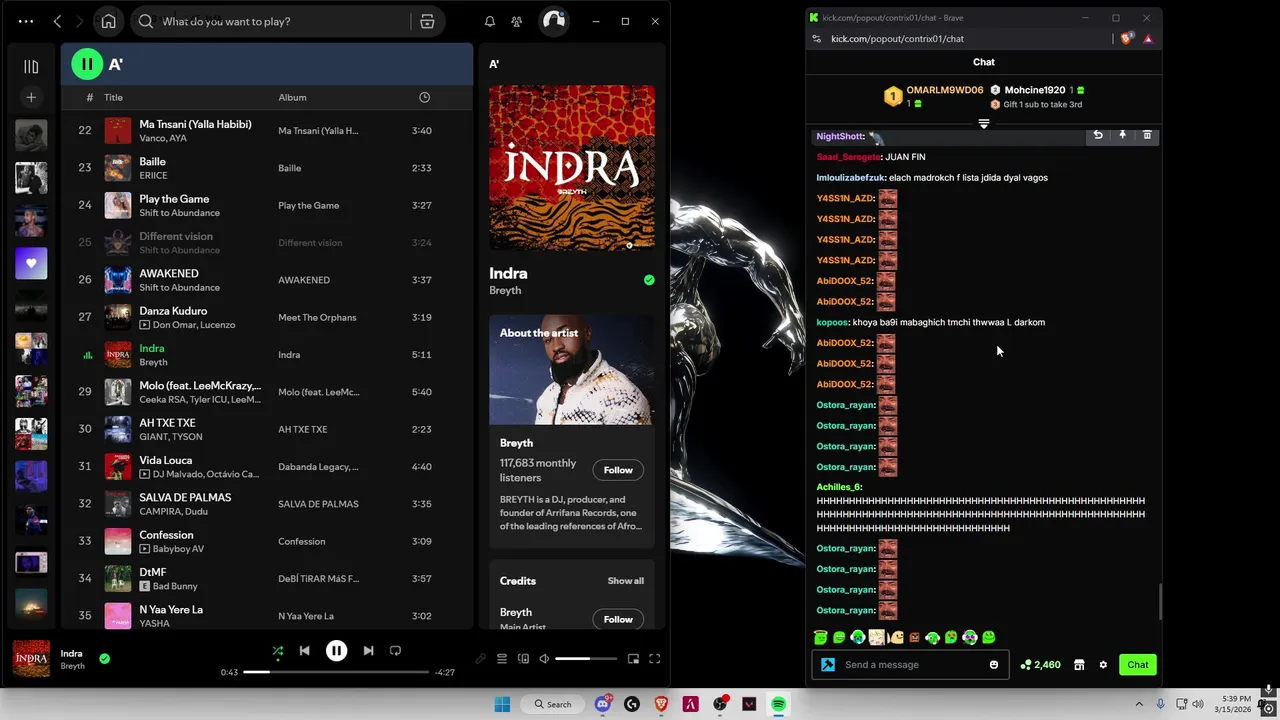Open OMARLM9WD06 leaderboard profile

944,90
